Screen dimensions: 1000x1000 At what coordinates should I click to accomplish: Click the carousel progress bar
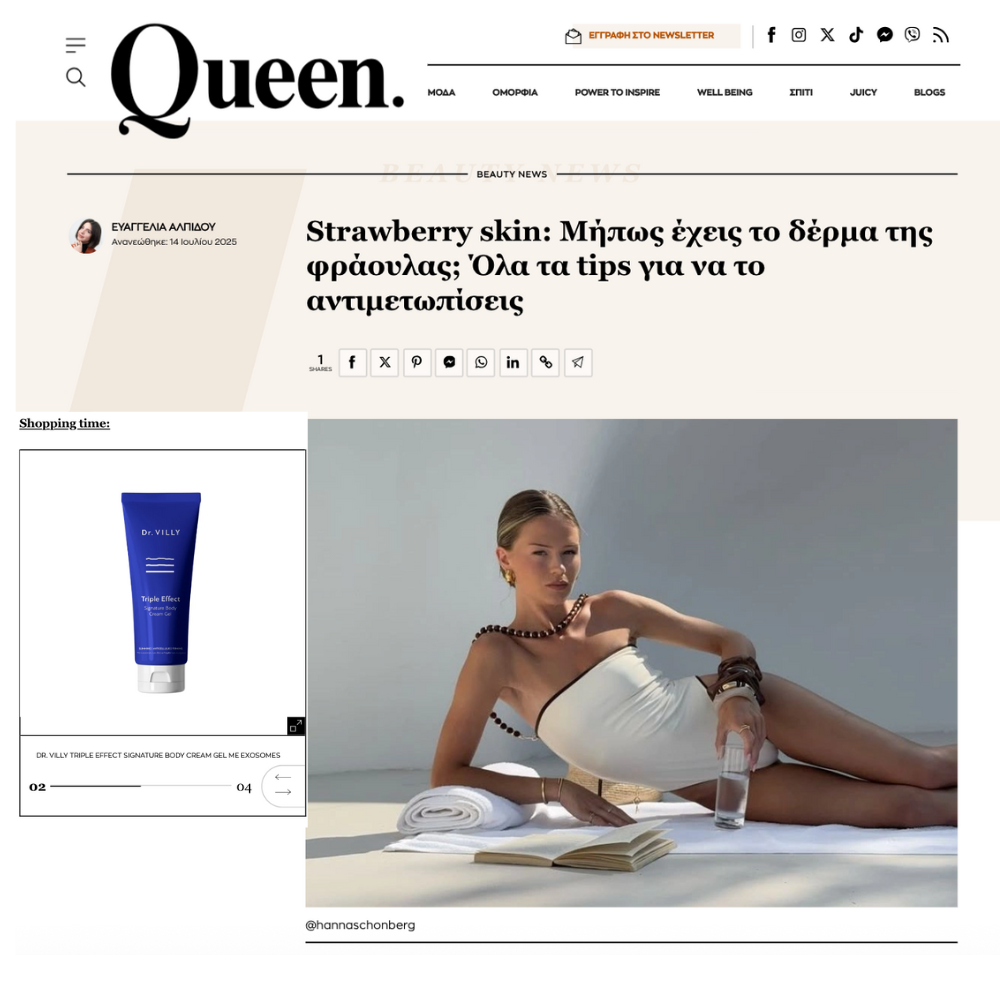140,786
